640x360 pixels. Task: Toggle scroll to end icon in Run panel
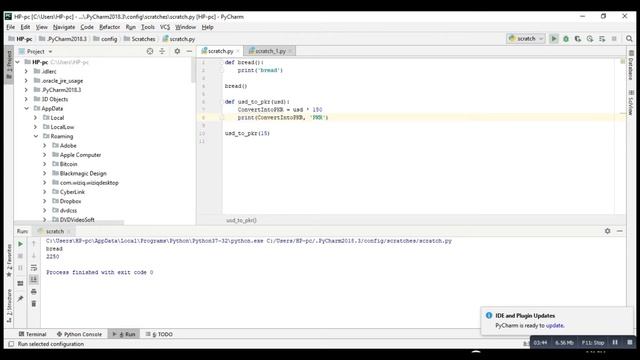34,280
